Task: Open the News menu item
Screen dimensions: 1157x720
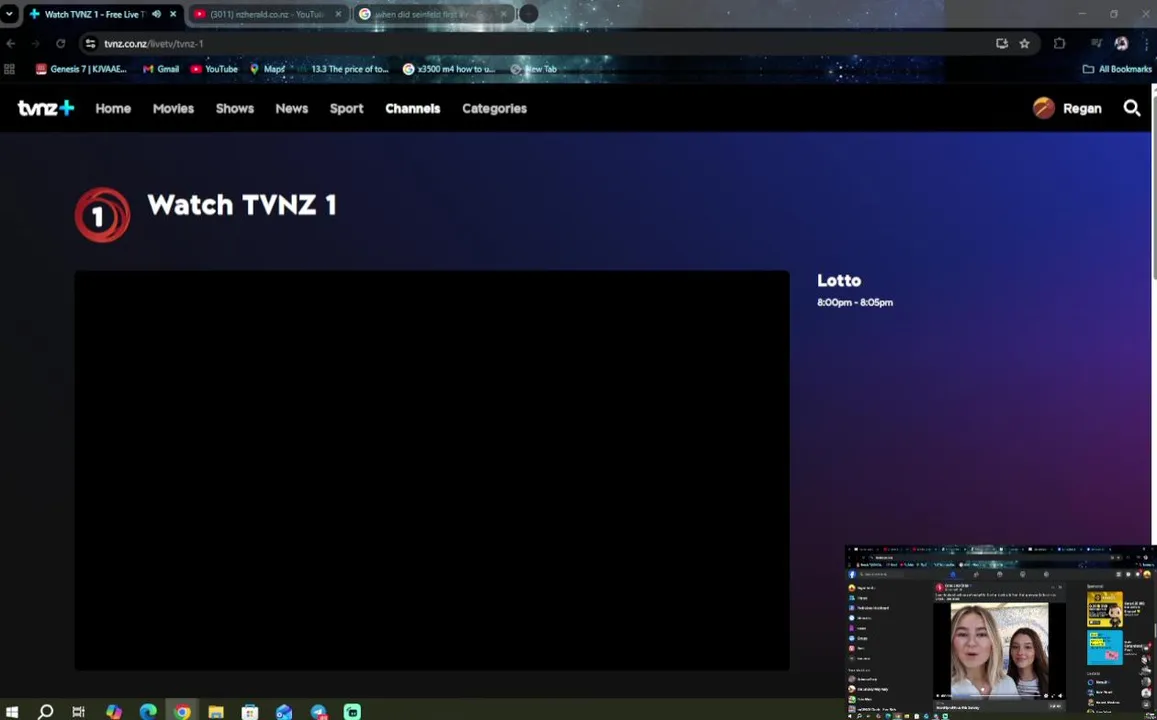Action: click(291, 108)
